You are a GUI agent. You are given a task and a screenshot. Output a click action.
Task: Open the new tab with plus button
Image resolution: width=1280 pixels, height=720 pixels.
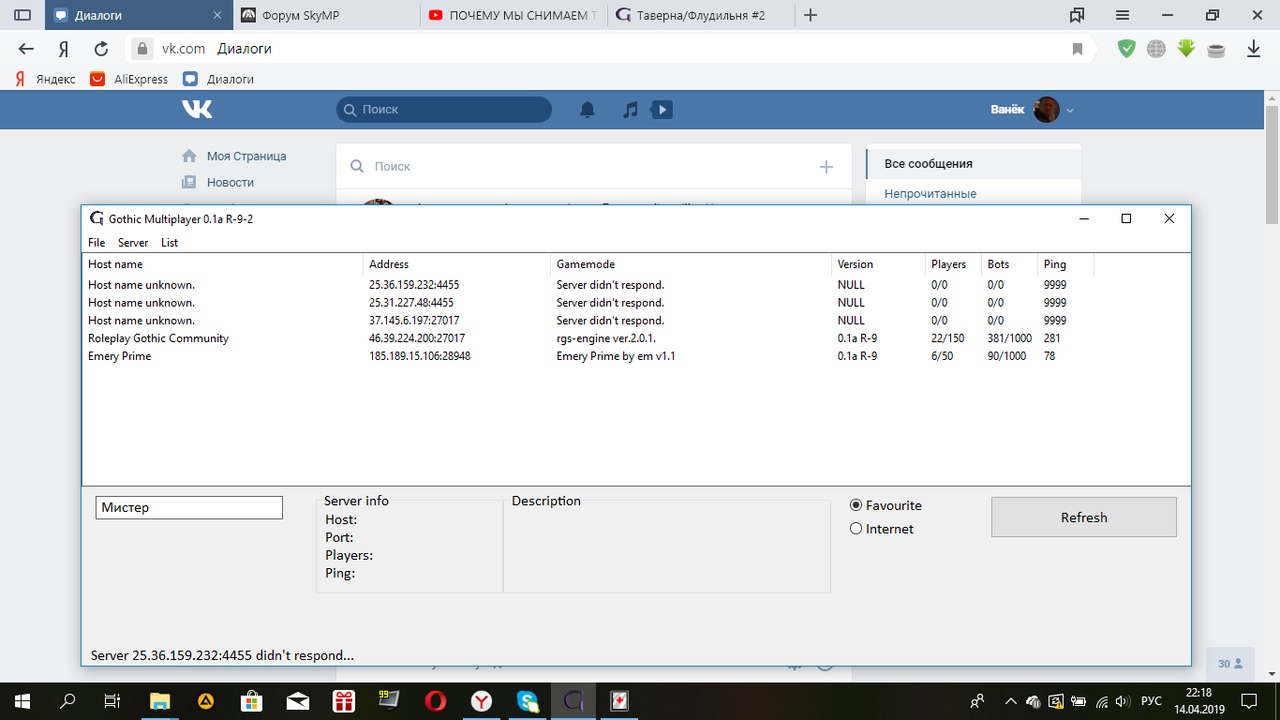810,15
